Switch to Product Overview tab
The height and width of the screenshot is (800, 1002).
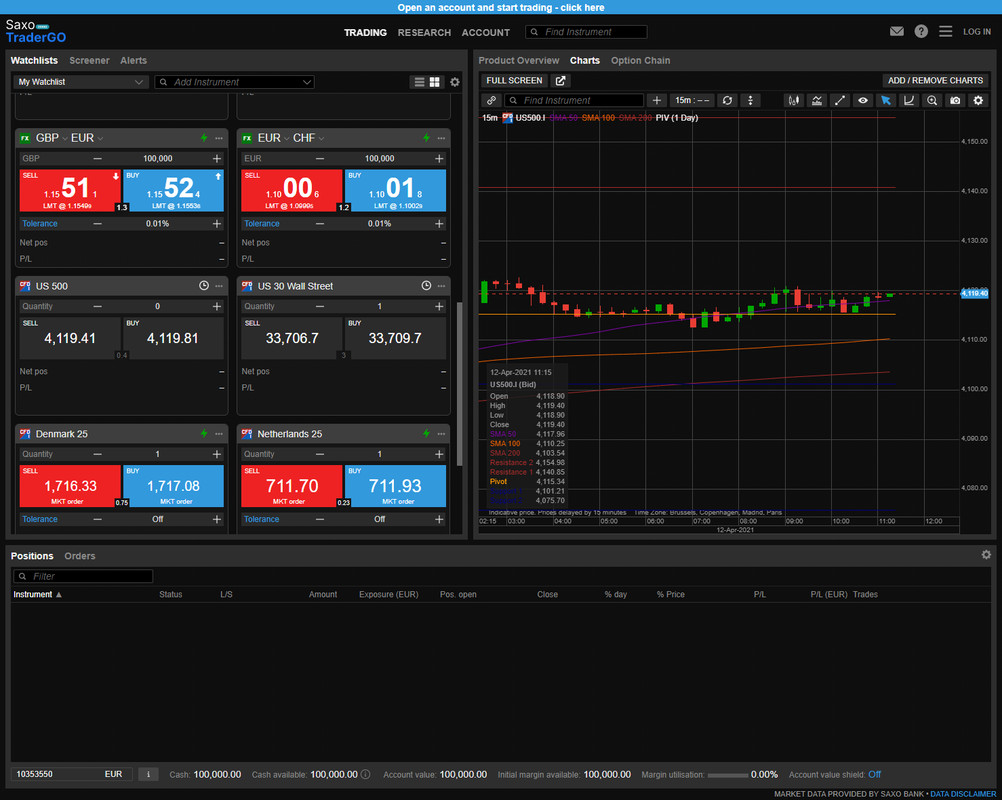point(518,61)
